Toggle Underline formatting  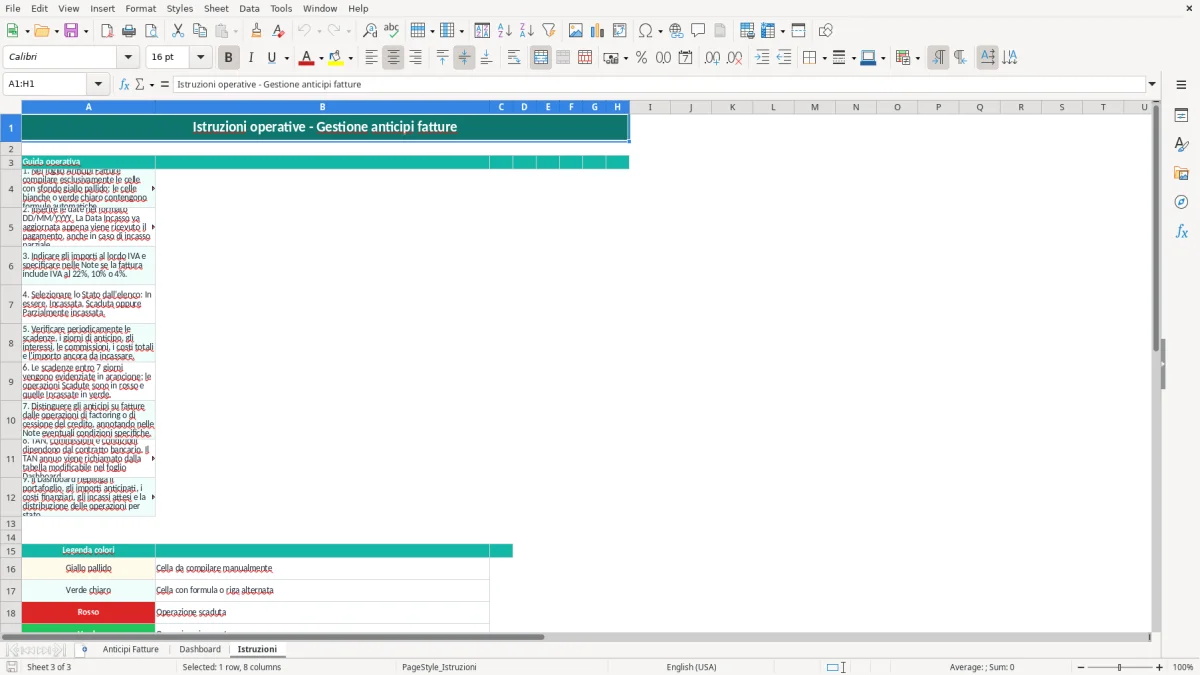pyautogui.click(x=272, y=58)
